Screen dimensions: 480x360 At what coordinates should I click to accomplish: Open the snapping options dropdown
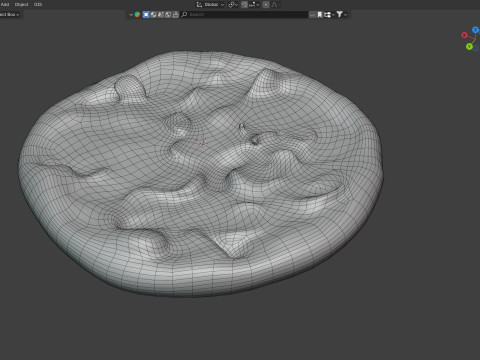[x=254, y=5]
